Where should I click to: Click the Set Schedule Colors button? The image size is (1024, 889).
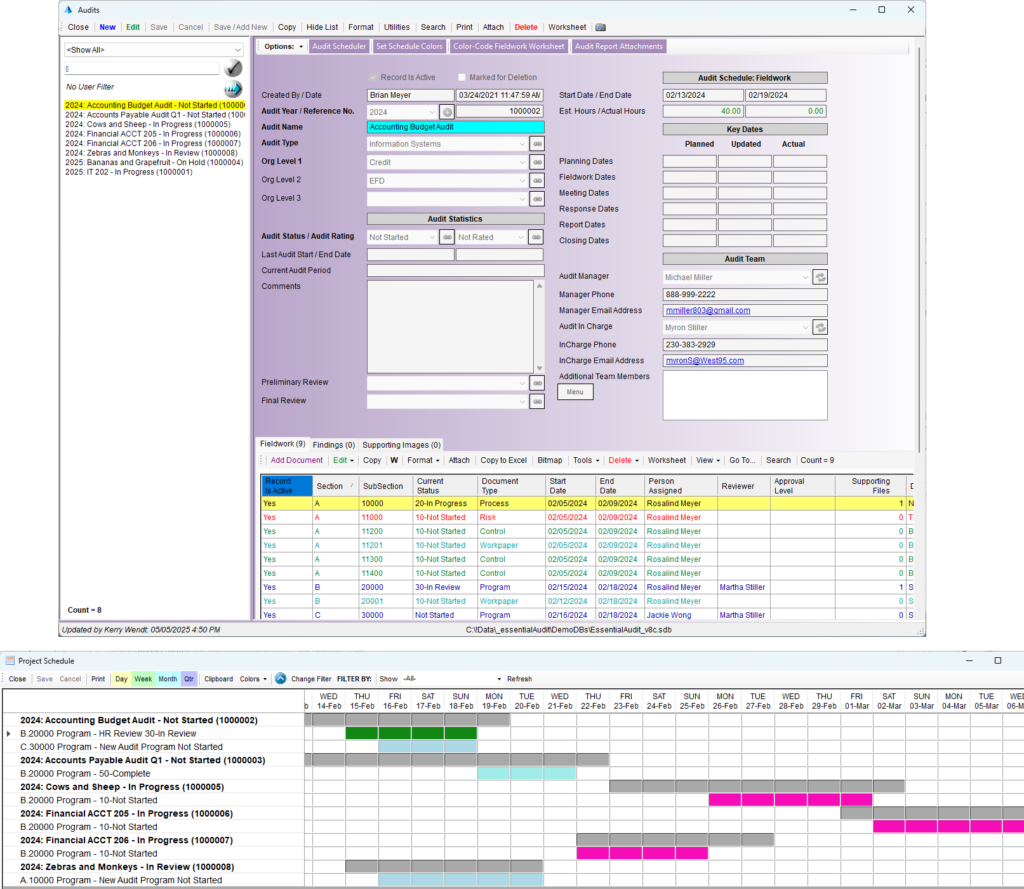pos(409,46)
